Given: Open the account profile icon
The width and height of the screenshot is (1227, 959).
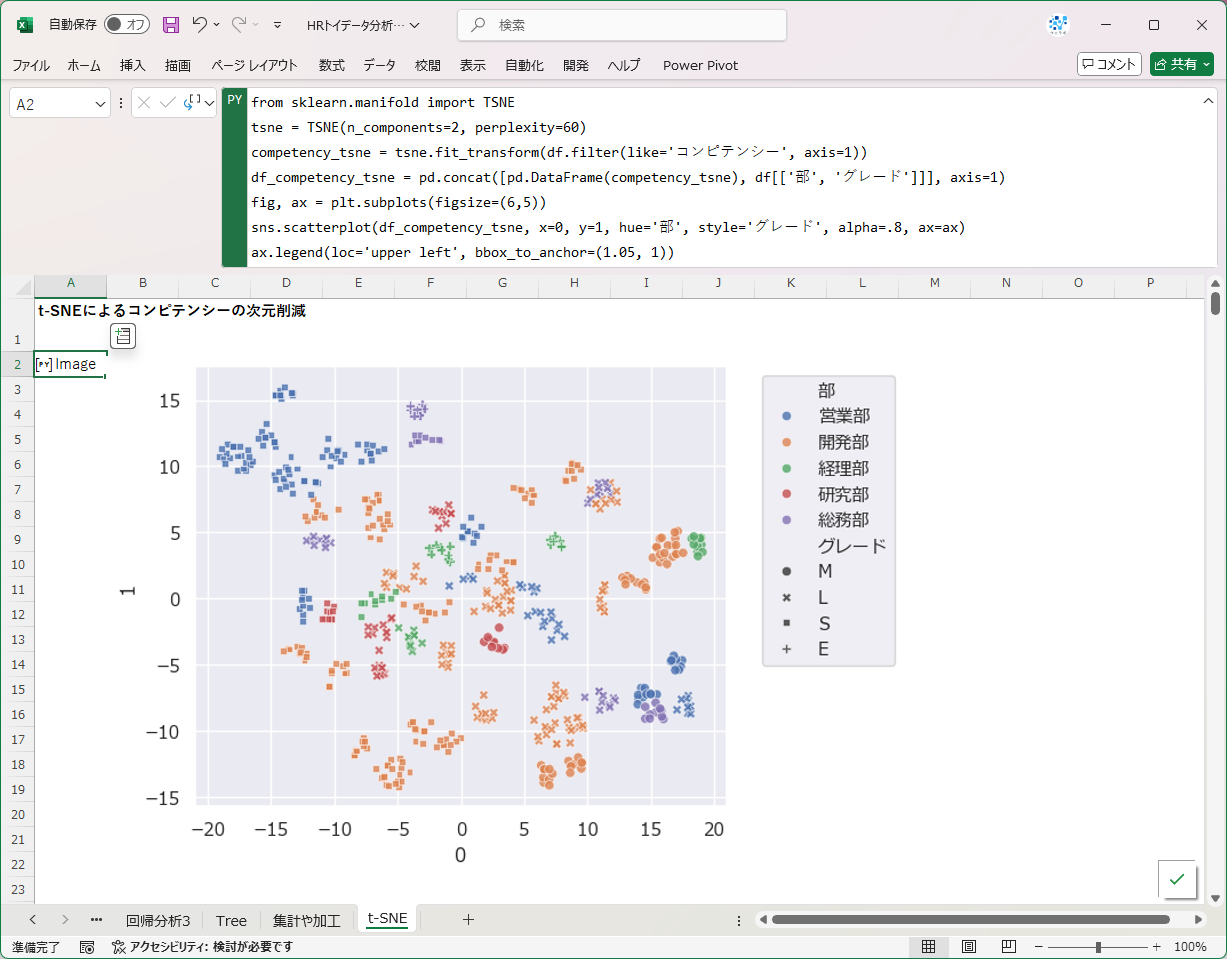Looking at the screenshot, I should (x=1058, y=25).
